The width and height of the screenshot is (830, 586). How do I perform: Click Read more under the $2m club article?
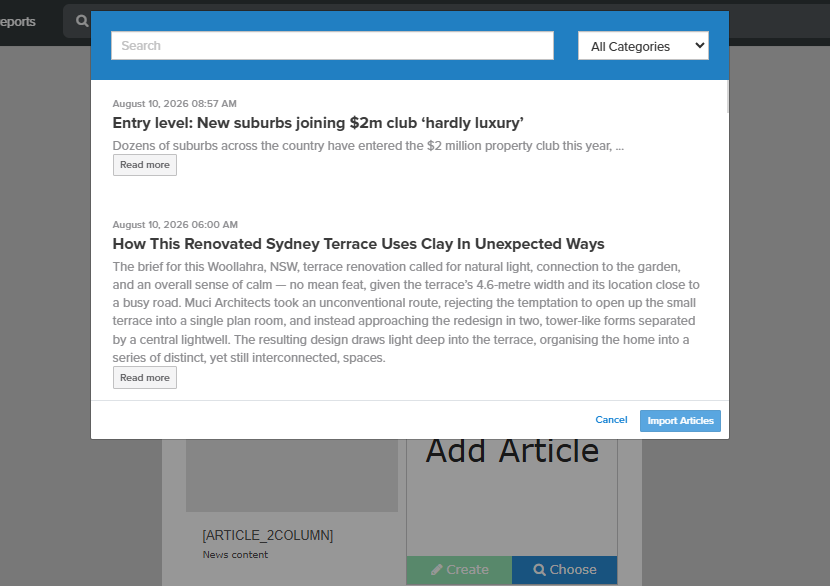145,165
